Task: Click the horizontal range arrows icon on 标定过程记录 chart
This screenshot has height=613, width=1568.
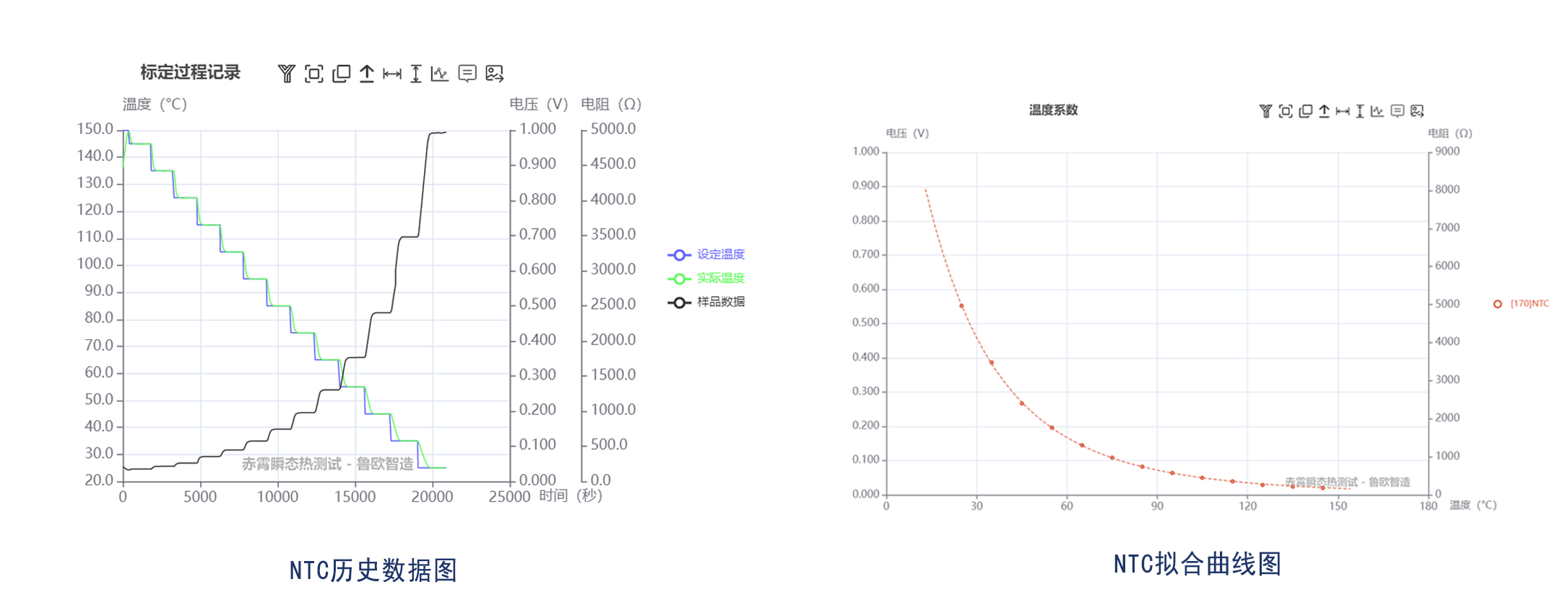Action: click(392, 74)
